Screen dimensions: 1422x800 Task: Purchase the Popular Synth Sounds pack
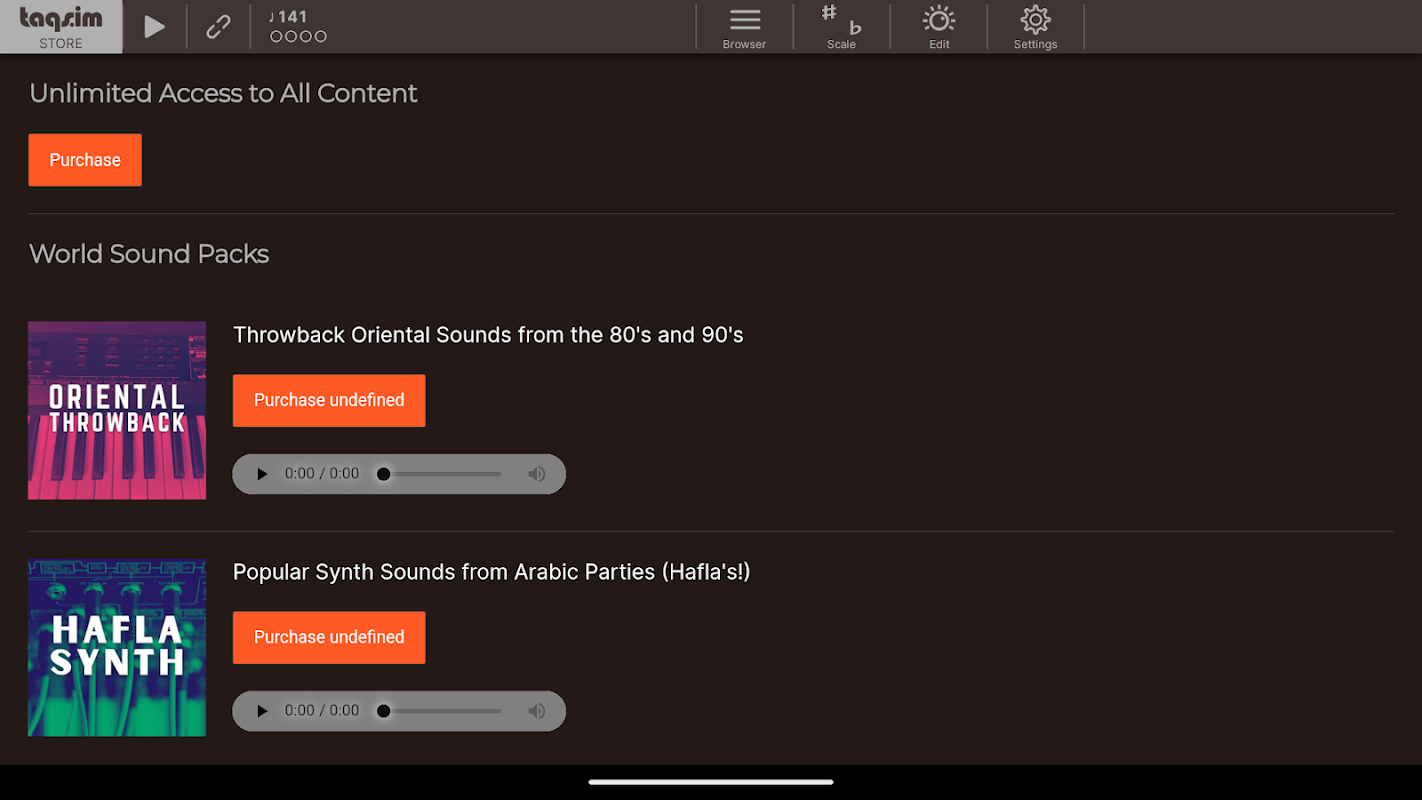pos(329,637)
